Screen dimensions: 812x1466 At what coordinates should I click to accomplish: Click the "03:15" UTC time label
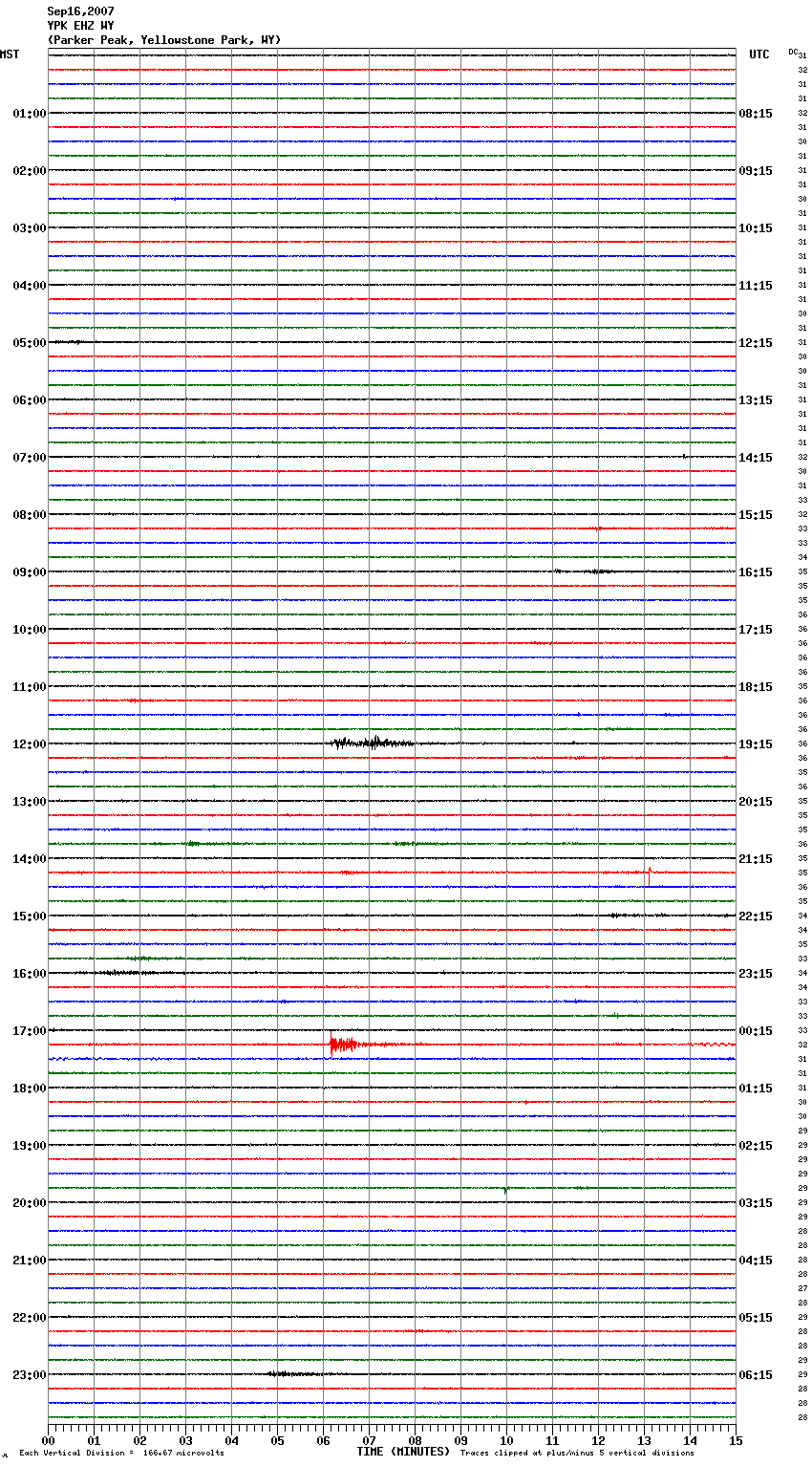[756, 1203]
